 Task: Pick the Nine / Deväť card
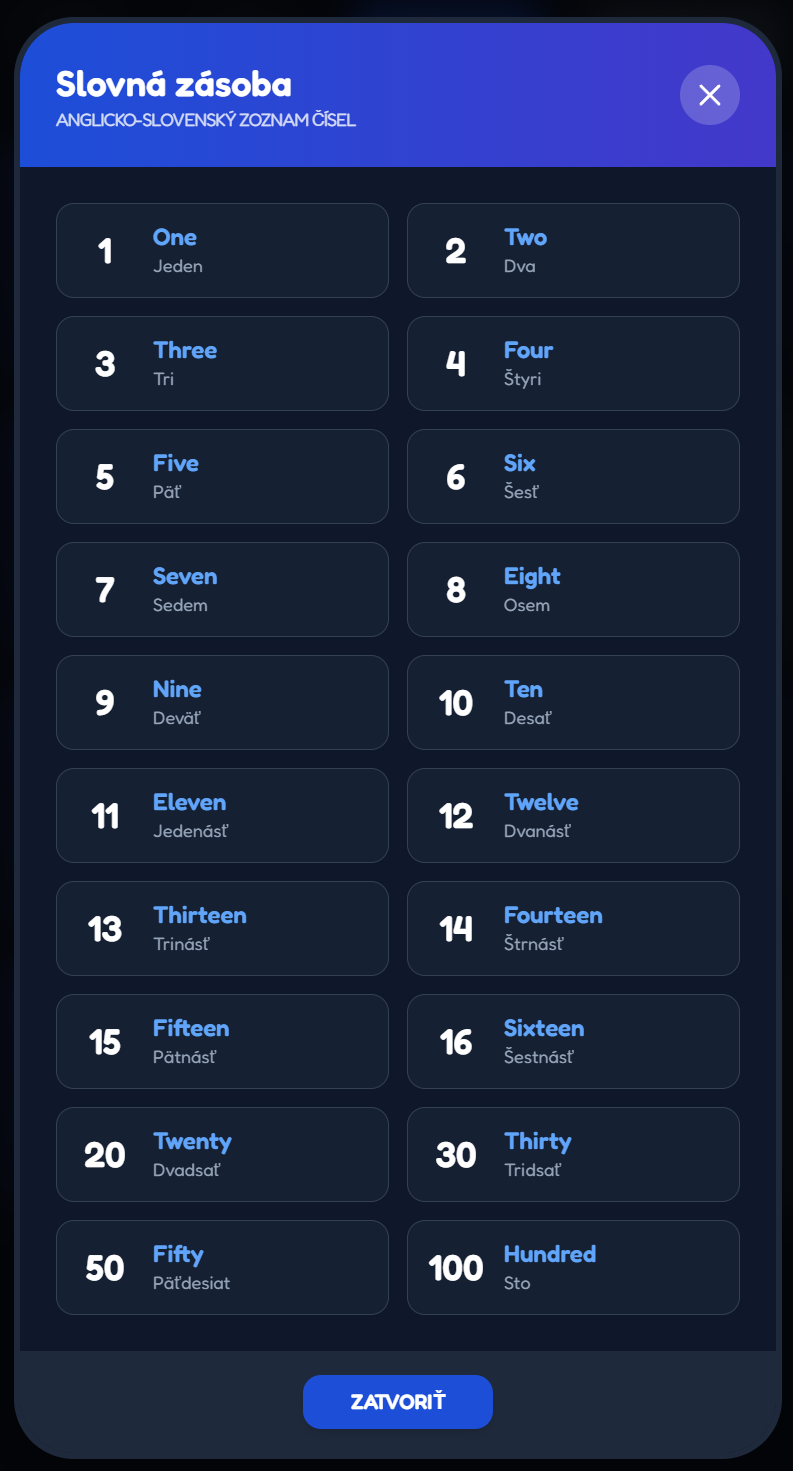coord(222,703)
